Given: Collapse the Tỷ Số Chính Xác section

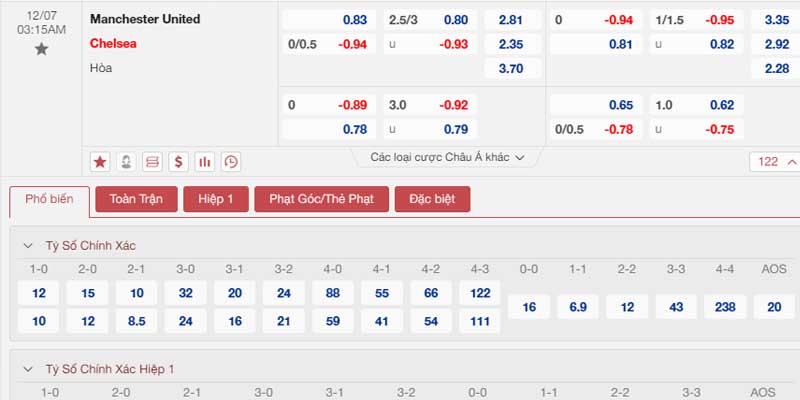Looking at the screenshot, I should (x=28, y=246).
